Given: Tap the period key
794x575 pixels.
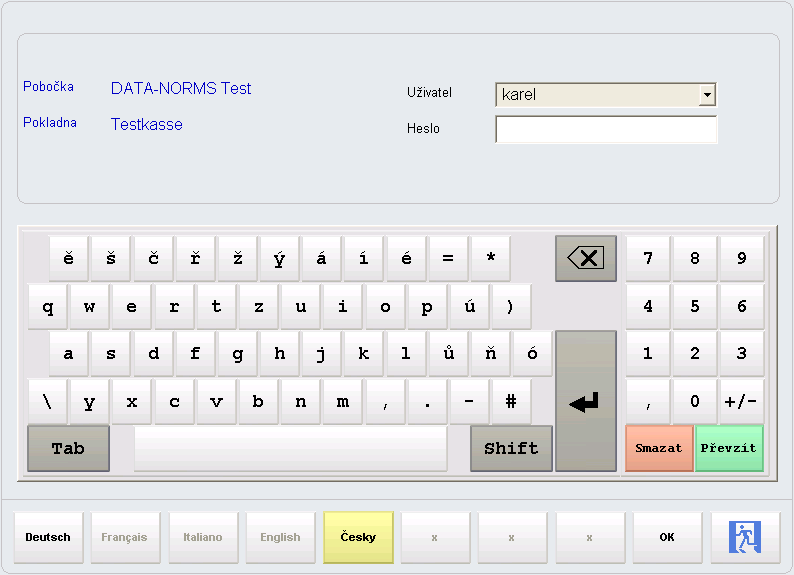Looking at the screenshot, I should pos(427,401).
